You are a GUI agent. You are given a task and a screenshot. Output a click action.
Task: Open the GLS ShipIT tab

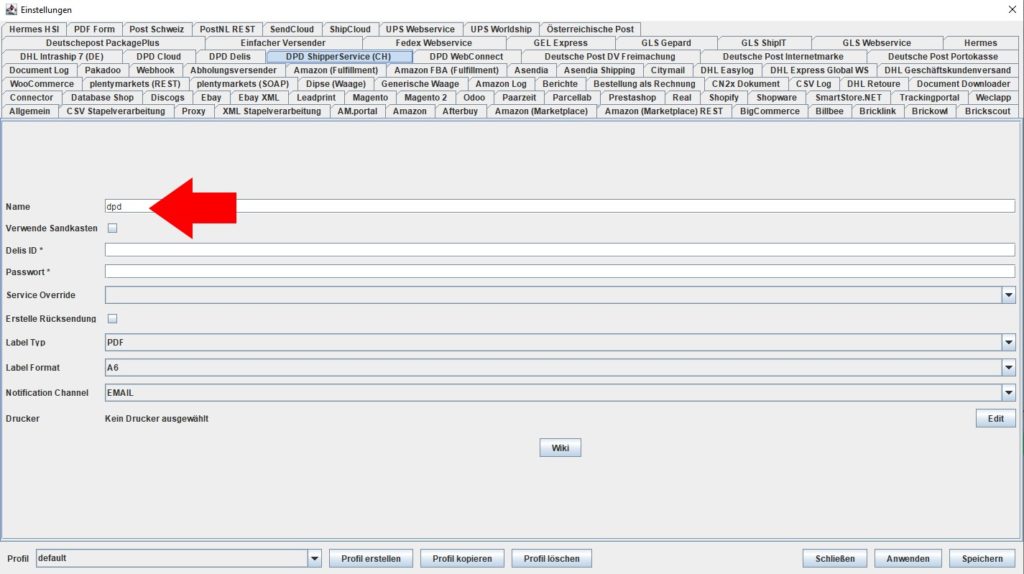click(x=763, y=43)
